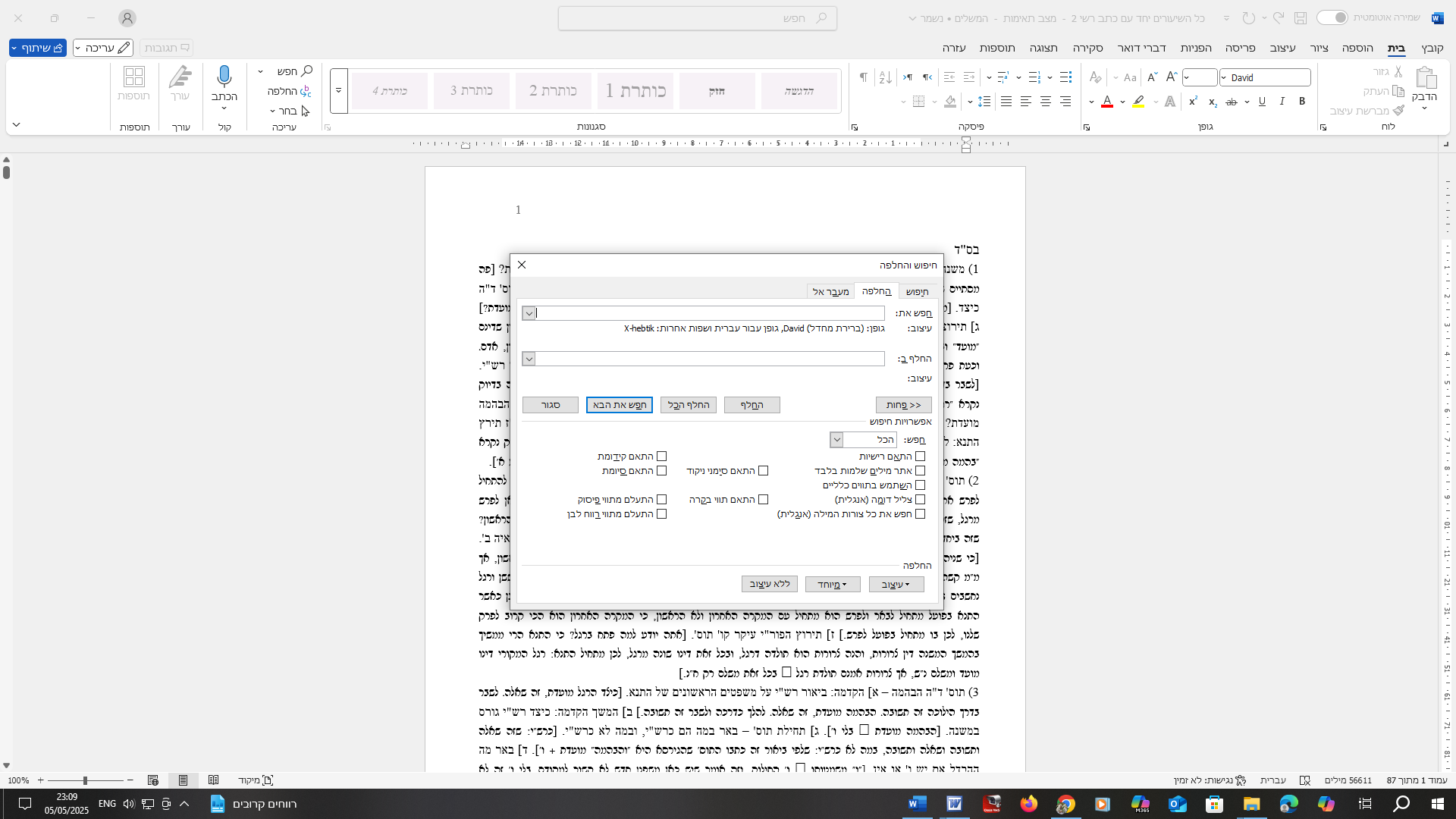
Task: Click the Italic formatting icon
Action: [x=1282, y=102]
